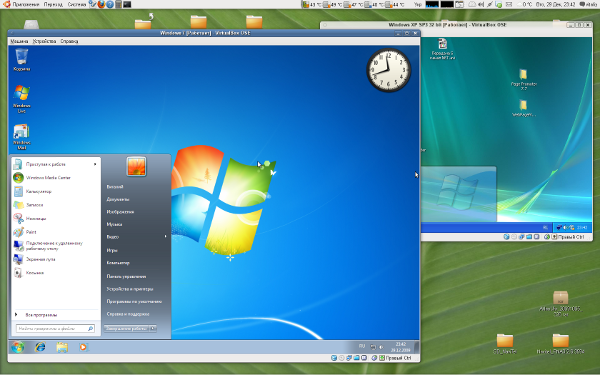Viewport: 600px width, 375px height.
Task: Click the search magnifier icon in Start menu
Action: tap(91, 328)
